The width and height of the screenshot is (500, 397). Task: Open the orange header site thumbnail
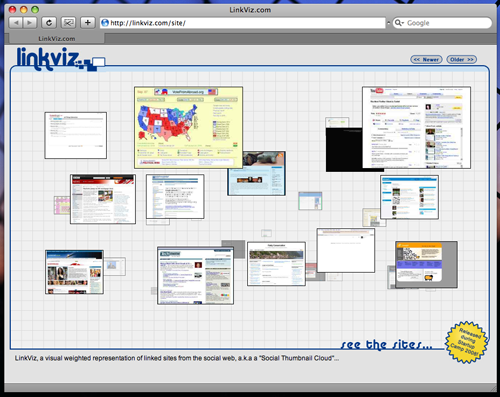(419, 262)
